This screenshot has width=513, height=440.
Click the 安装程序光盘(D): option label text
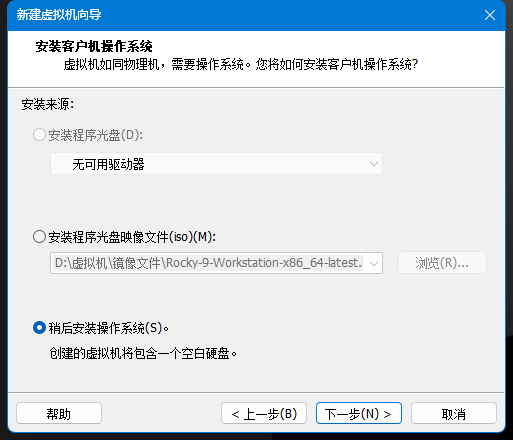click(x=96, y=135)
